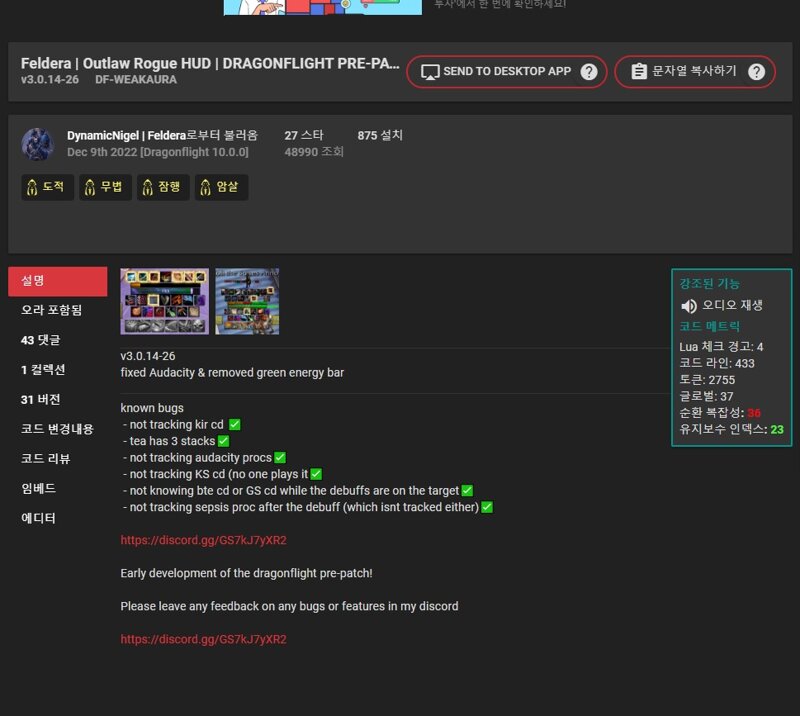Click the 48990 조회 view count
Image resolution: width=800 pixels, height=716 pixels.
point(314,152)
